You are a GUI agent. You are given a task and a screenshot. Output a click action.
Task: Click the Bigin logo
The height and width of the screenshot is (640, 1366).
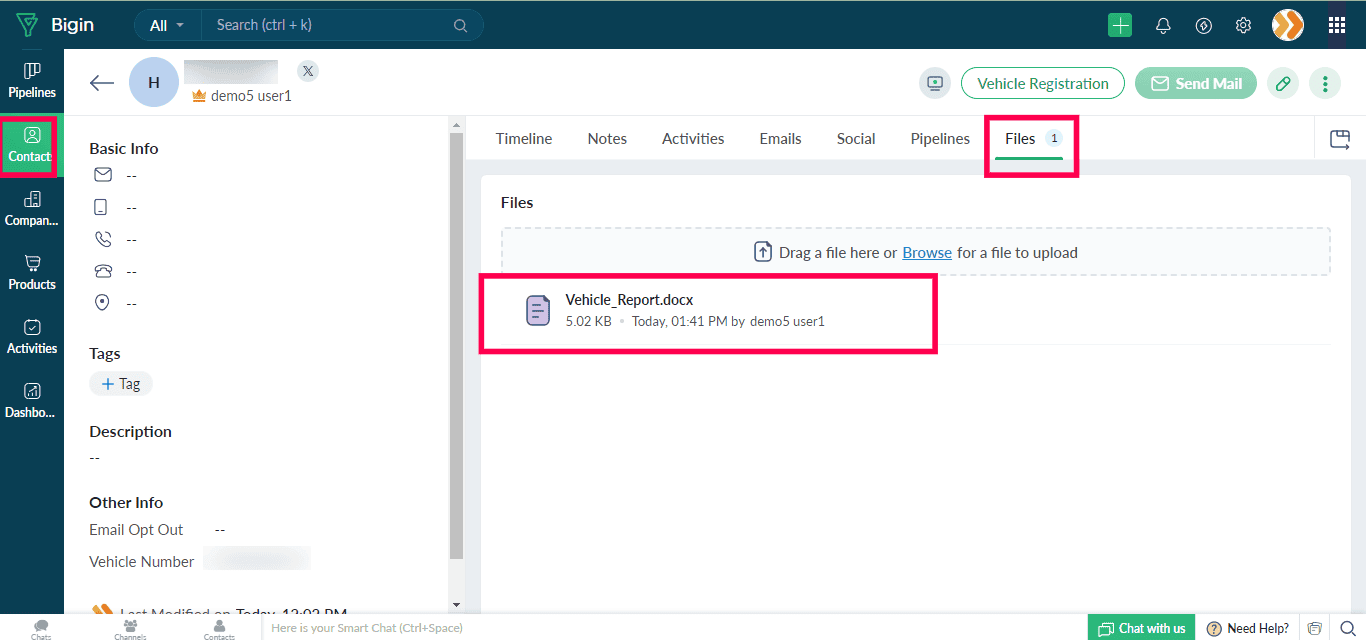pos(55,25)
